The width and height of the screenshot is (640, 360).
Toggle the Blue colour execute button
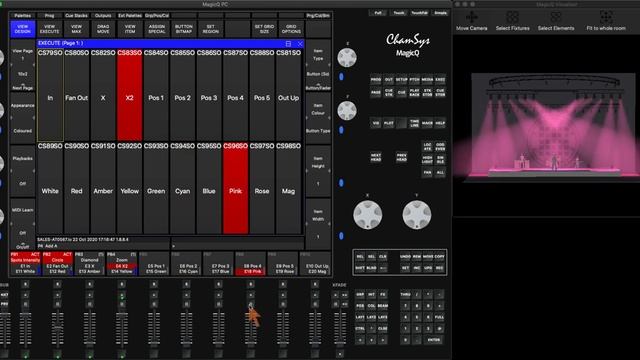pos(209,188)
